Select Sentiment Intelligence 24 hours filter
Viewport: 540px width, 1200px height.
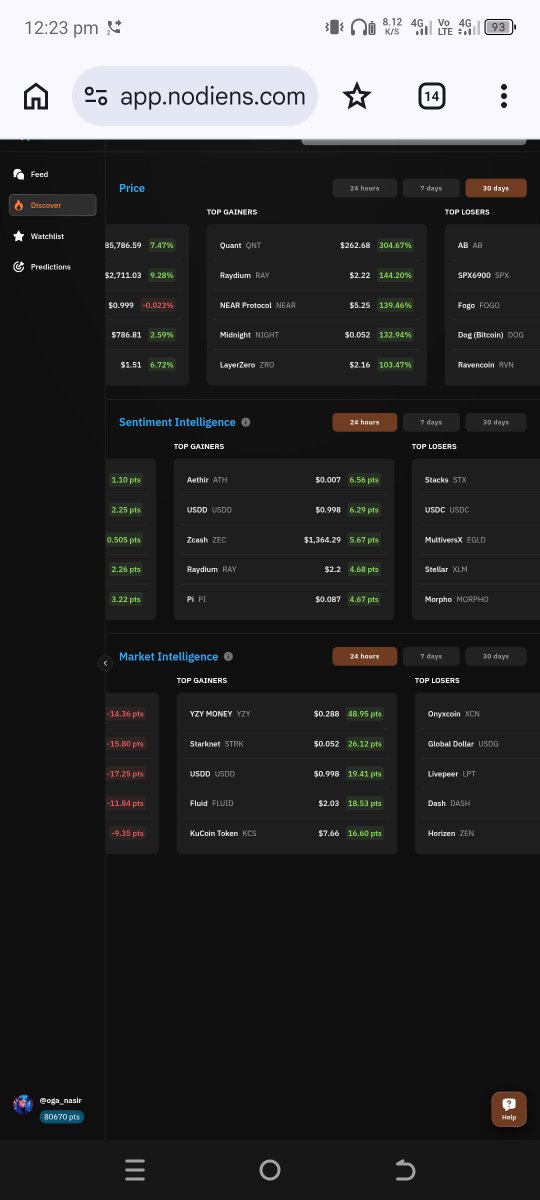point(364,422)
